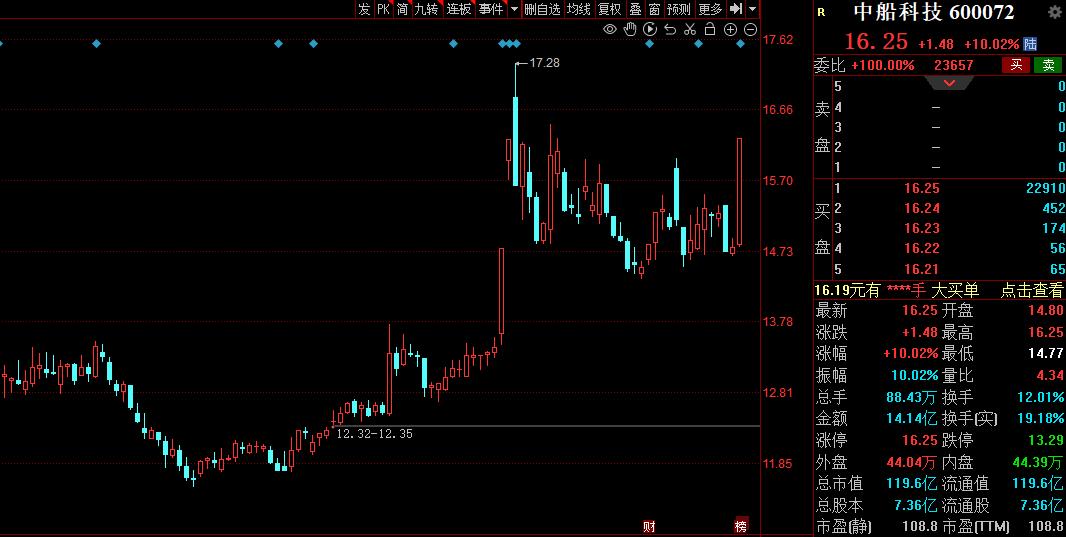Click the green 卖 sell button
Viewport: 1066px width, 537px height.
tap(1047, 65)
